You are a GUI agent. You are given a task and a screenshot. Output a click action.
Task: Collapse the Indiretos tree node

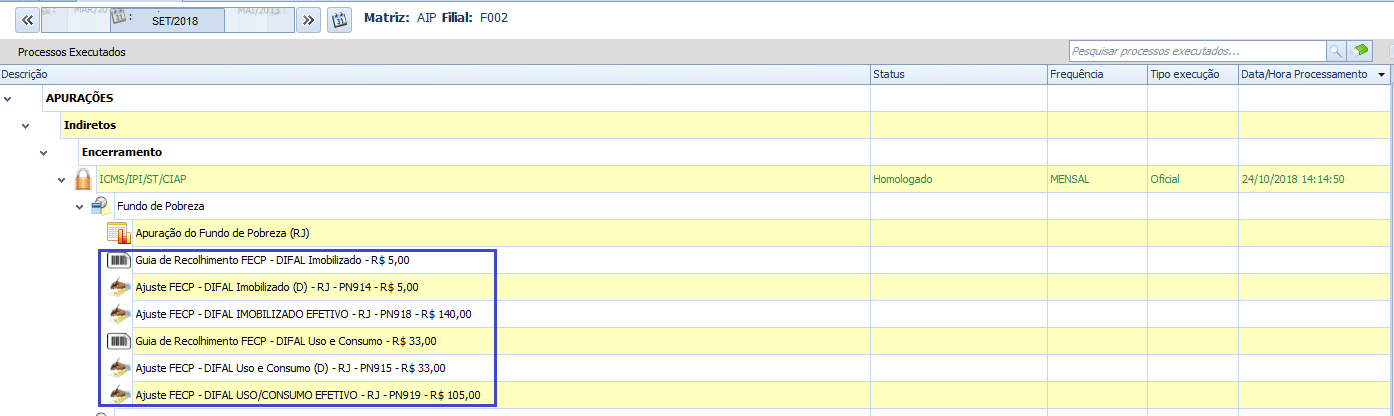pos(27,125)
